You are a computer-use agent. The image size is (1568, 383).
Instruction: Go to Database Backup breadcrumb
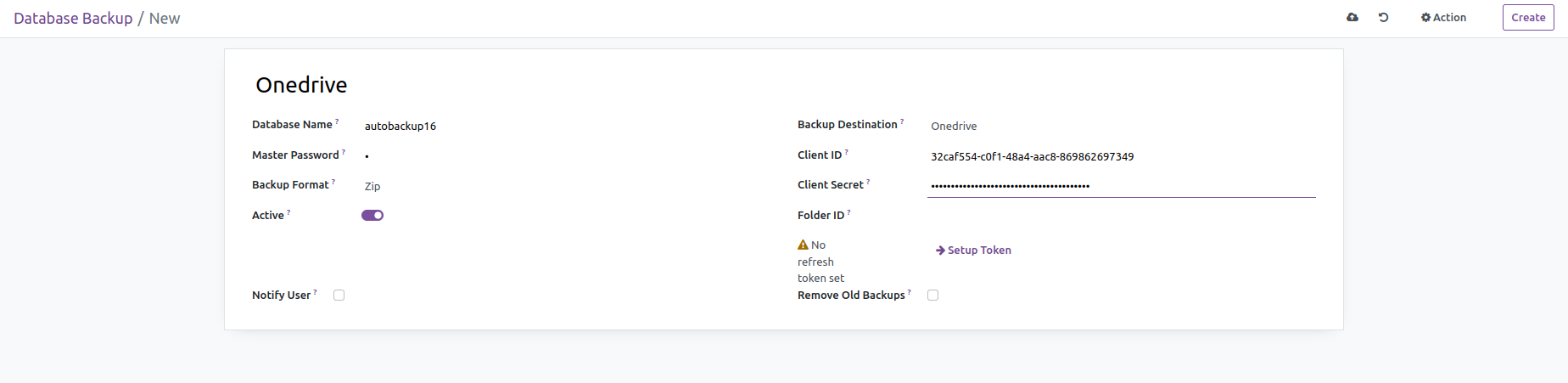click(x=73, y=18)
